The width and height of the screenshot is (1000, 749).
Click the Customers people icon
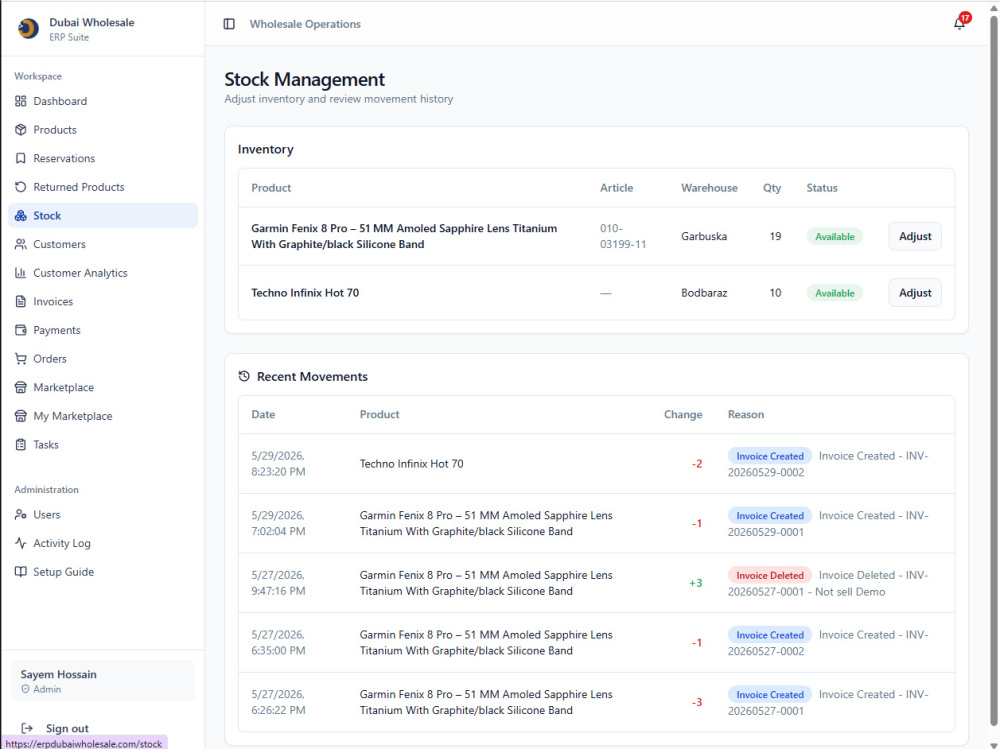click(21, 244)
